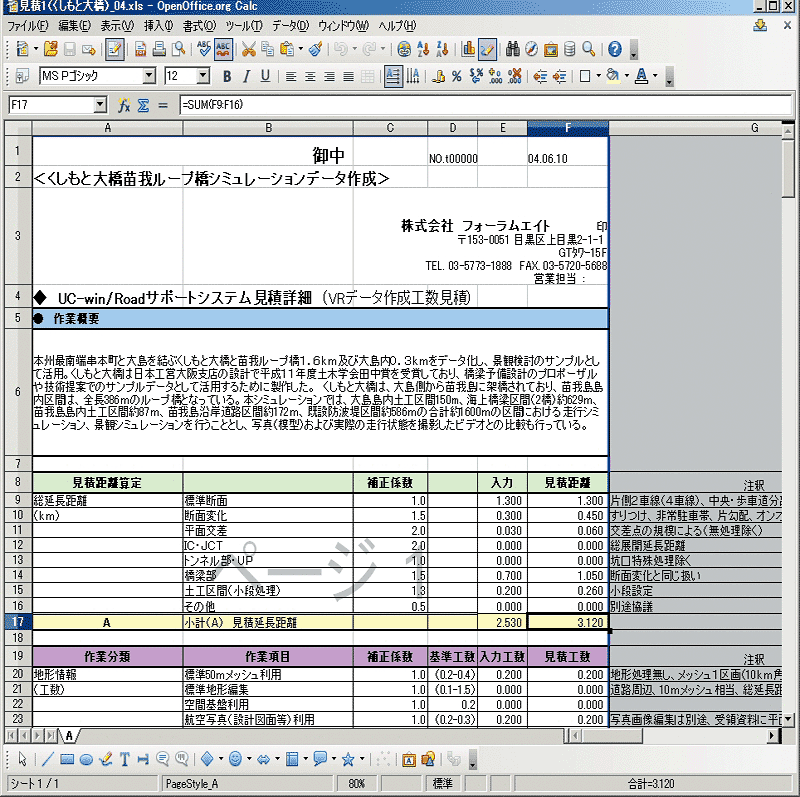Click the formula input line
Screen dimensions: 800x797
tap(485, 105)
